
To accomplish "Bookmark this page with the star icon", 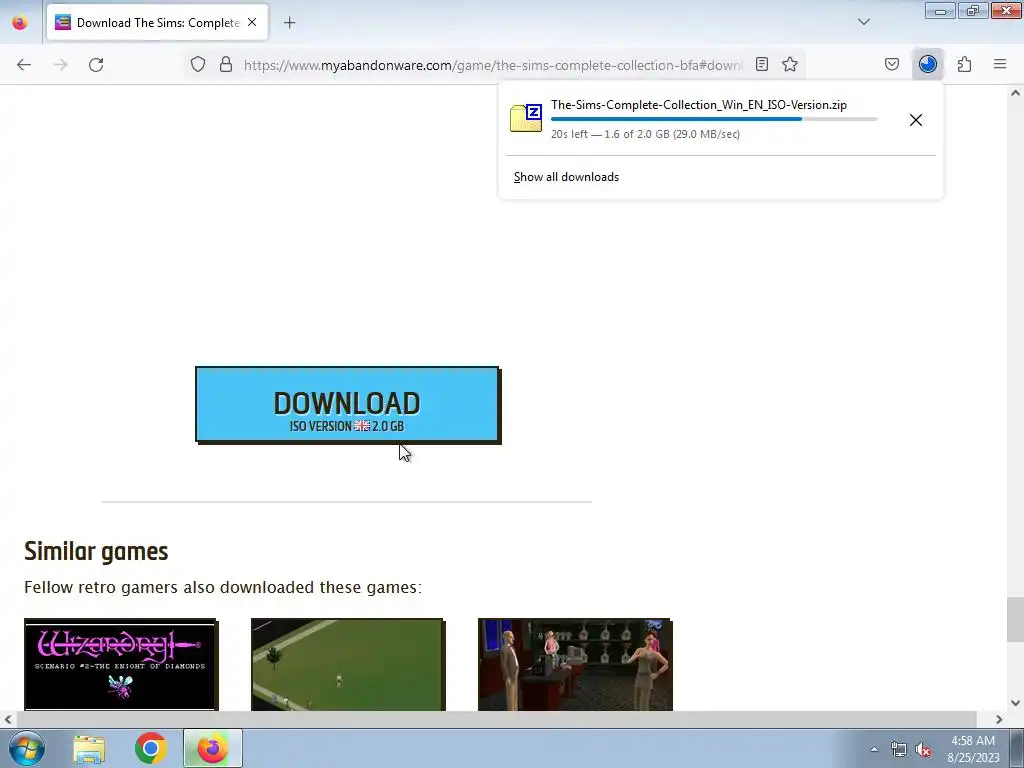I will (x=790, y=64).
